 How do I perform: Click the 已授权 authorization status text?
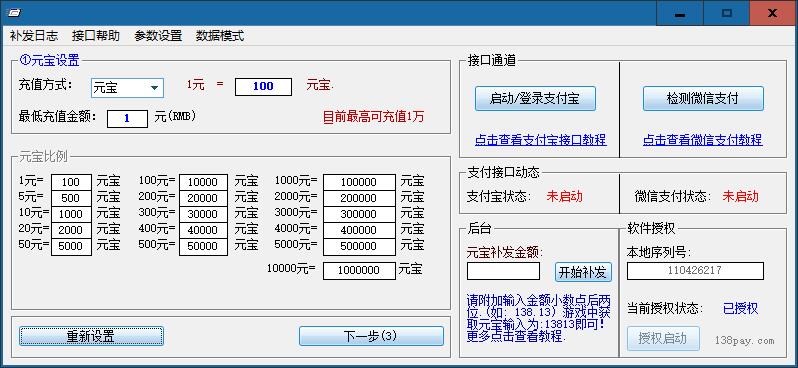pyautogui.click(x=740, y=308)
